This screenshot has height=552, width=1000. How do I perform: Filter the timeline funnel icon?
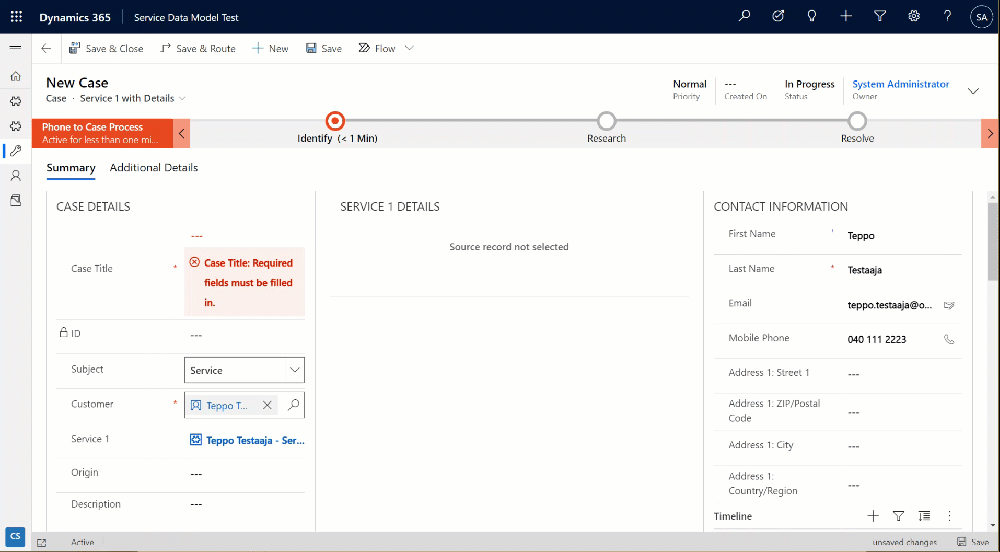(x=899, y=516)
